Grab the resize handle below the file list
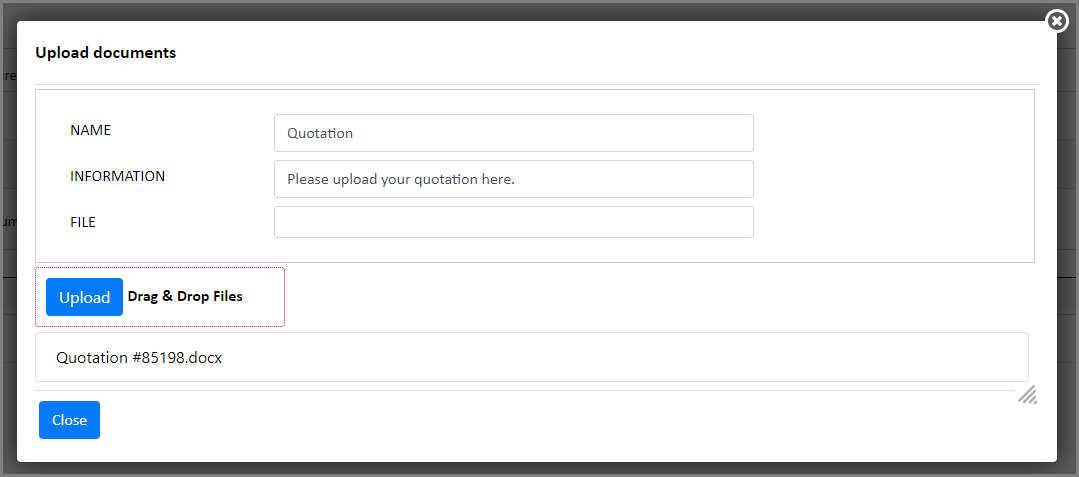 1027,394
